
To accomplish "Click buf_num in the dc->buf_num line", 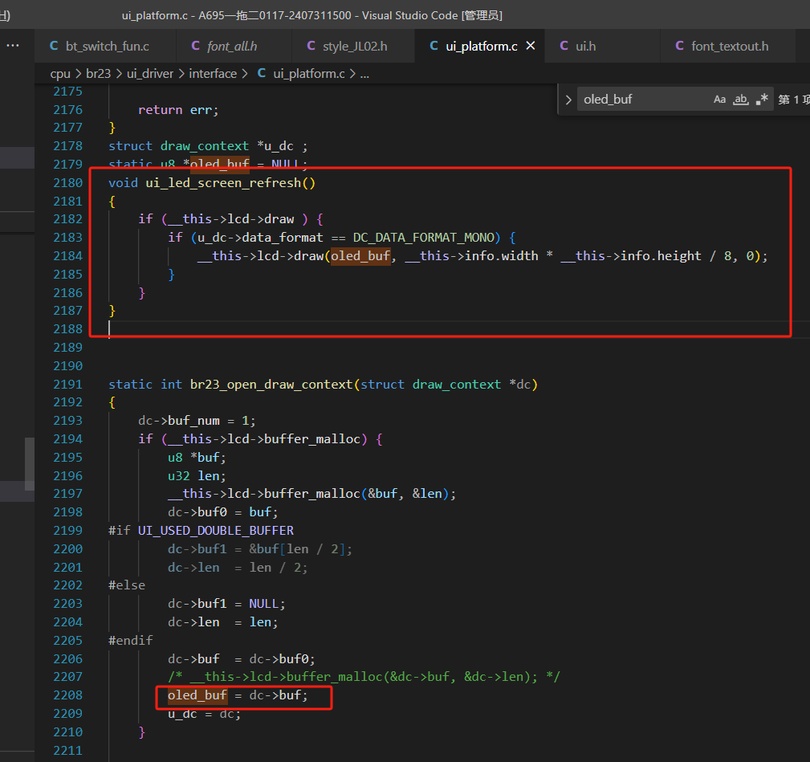I will point(194,421).
